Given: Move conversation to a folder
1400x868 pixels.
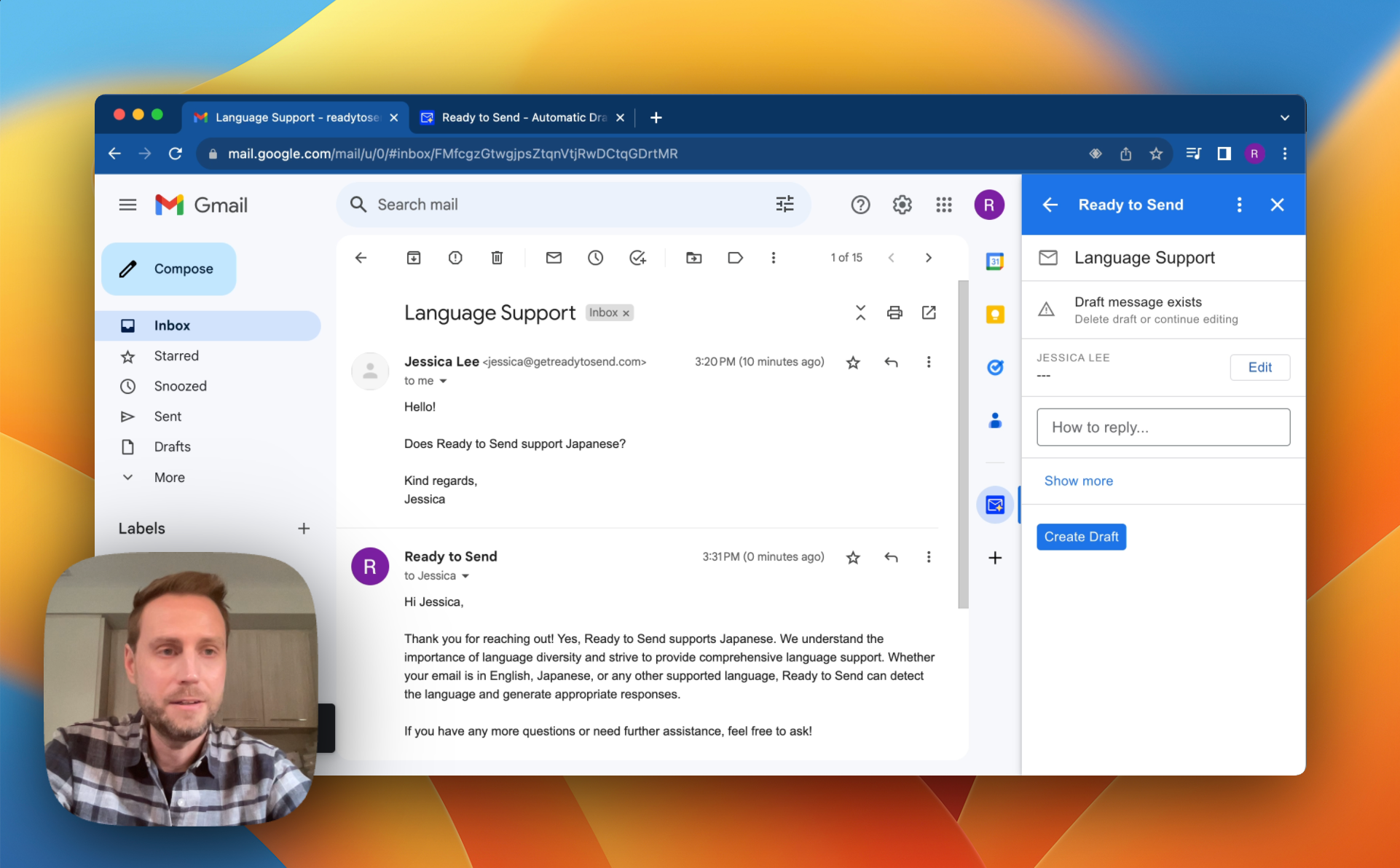Looking at the screenshot, I should point(693,258).
